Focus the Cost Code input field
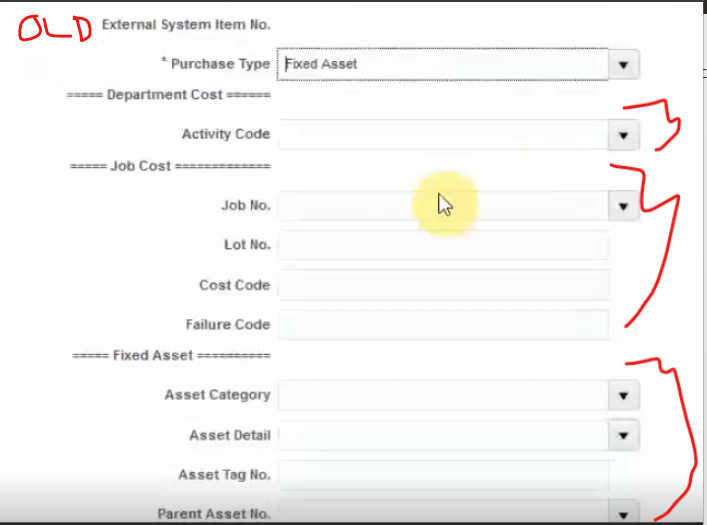 point(444,285)
